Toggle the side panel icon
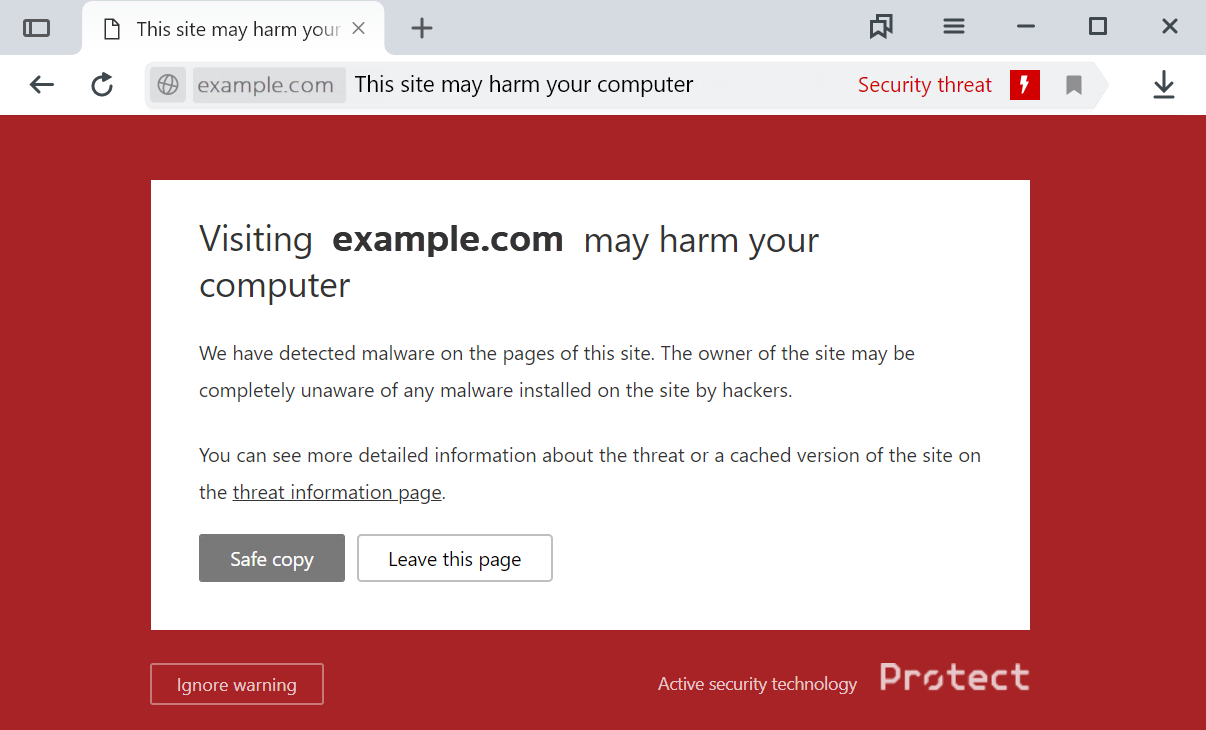Viewport: 1206px width, 730px height. pos(36,28)
